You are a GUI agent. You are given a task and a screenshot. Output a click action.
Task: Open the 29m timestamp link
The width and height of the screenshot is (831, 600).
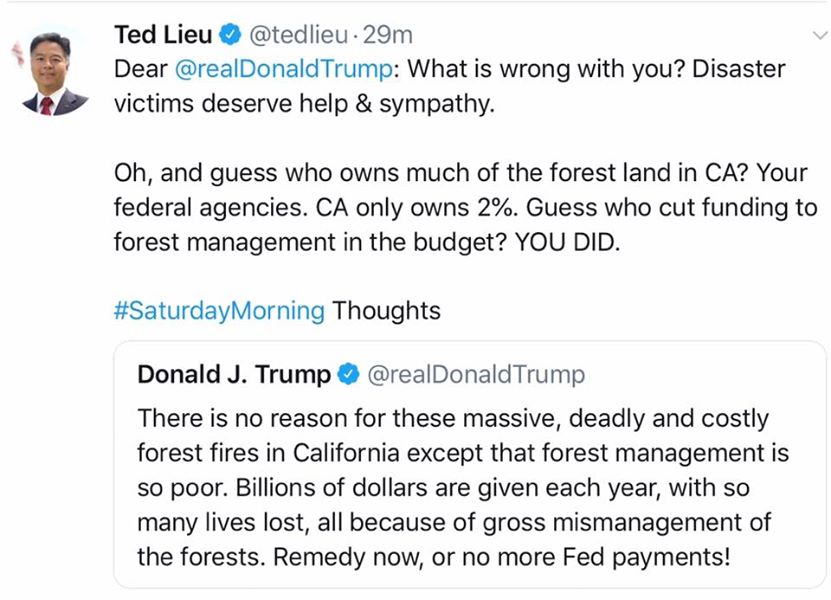(388, 35)
